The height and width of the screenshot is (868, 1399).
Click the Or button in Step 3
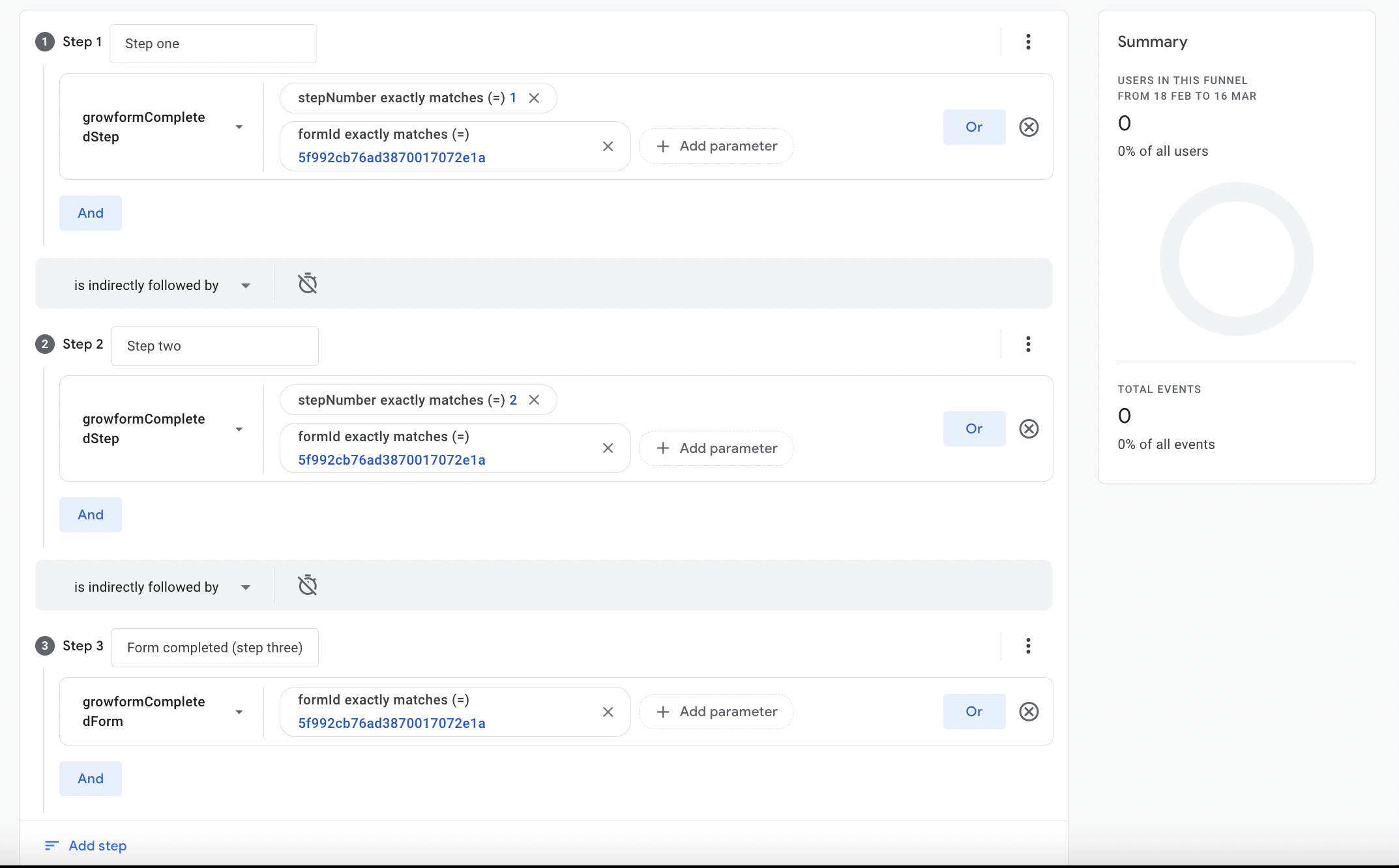pyautogui.click(x=974, y=712)
